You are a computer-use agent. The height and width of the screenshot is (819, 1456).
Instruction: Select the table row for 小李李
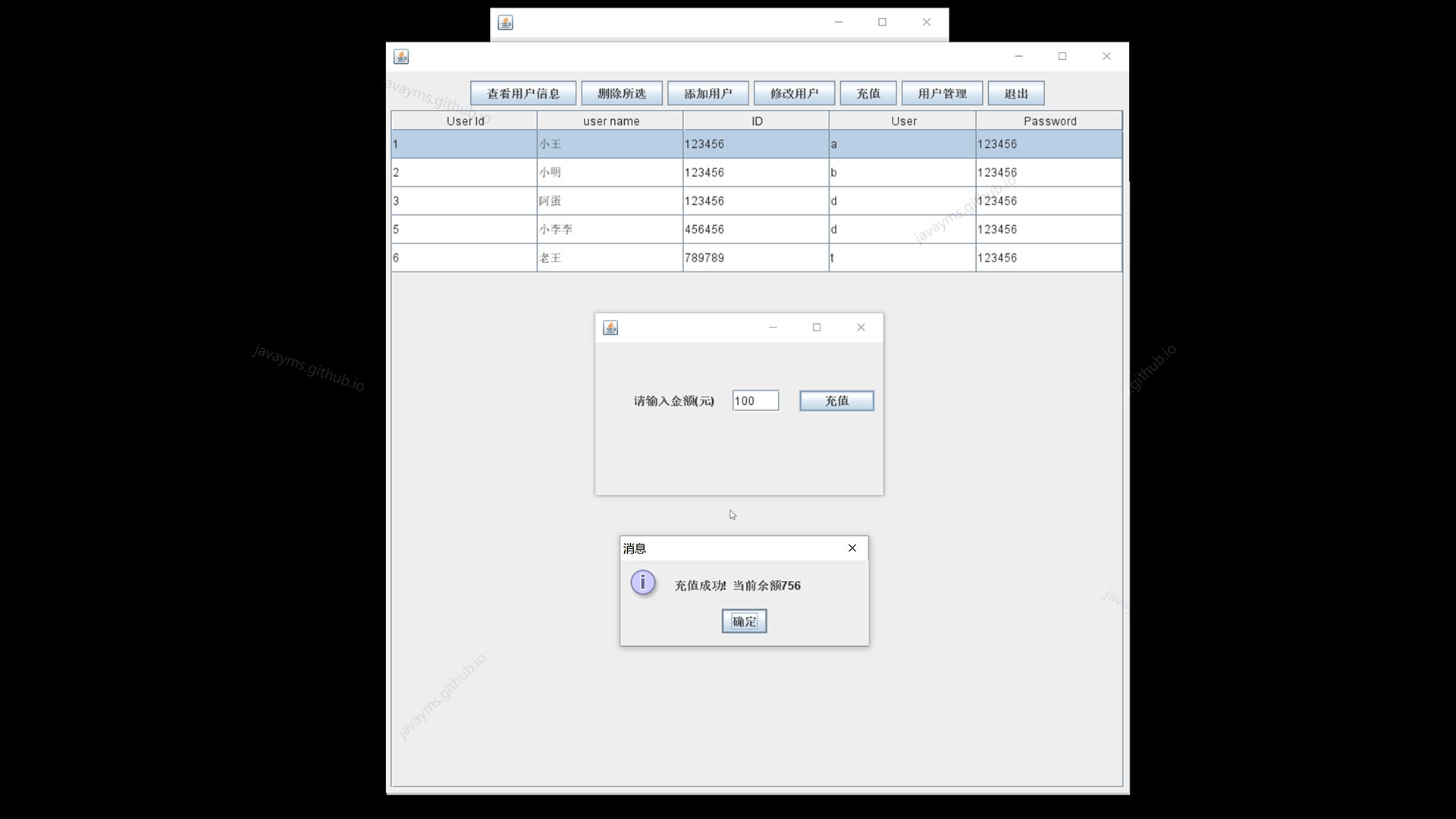tap(610, 228)
